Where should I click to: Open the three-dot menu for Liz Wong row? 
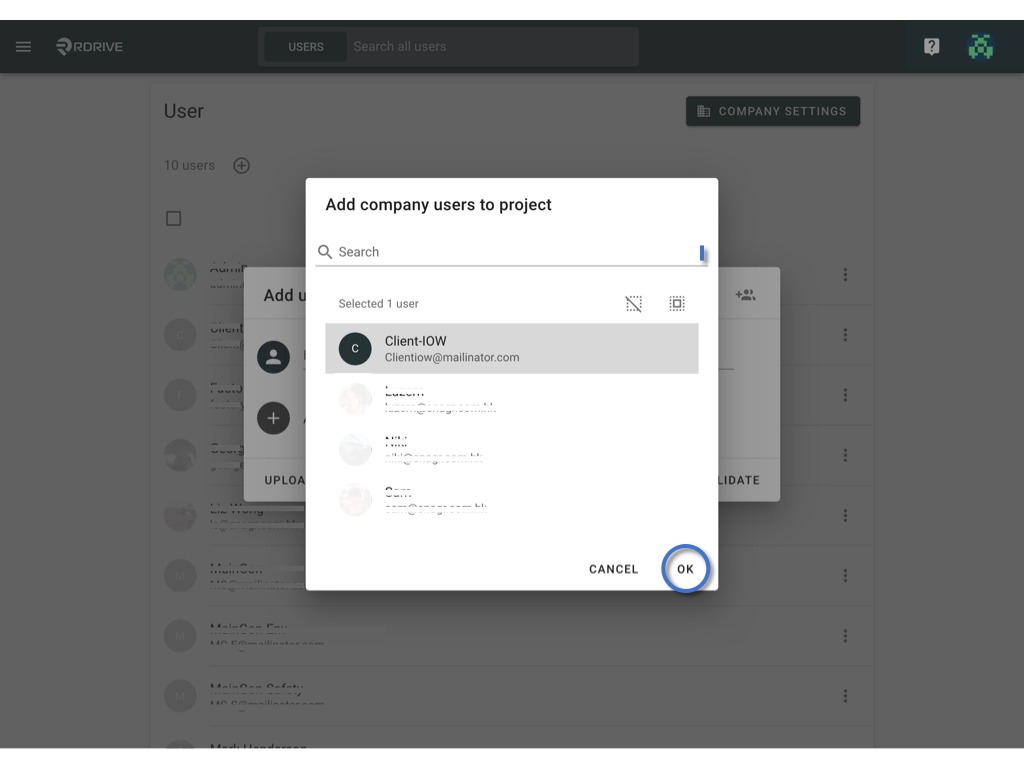tap(845, 516)
